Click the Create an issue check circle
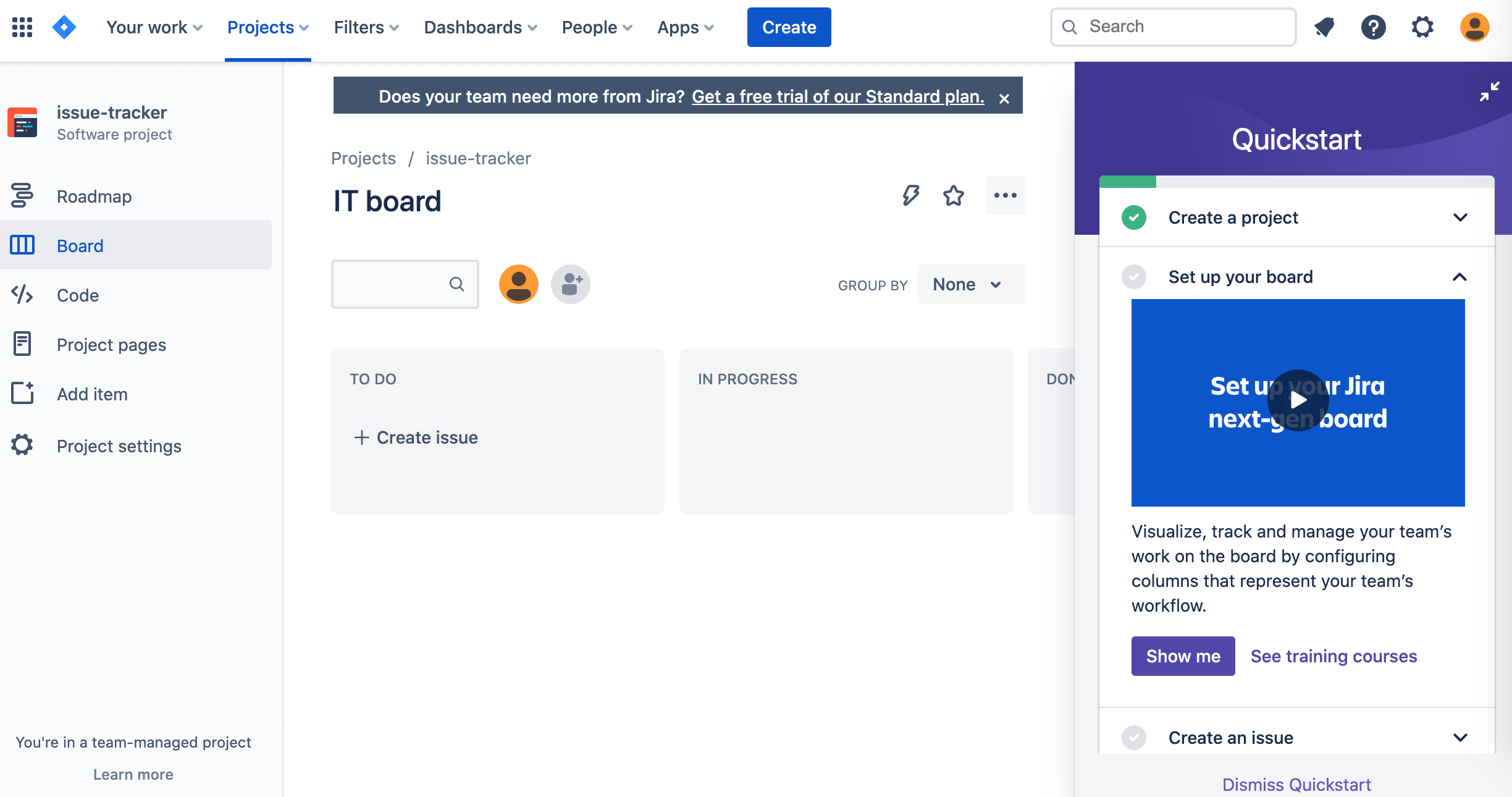Screen dimensions: 1512x797 (x=1134, y=738)
